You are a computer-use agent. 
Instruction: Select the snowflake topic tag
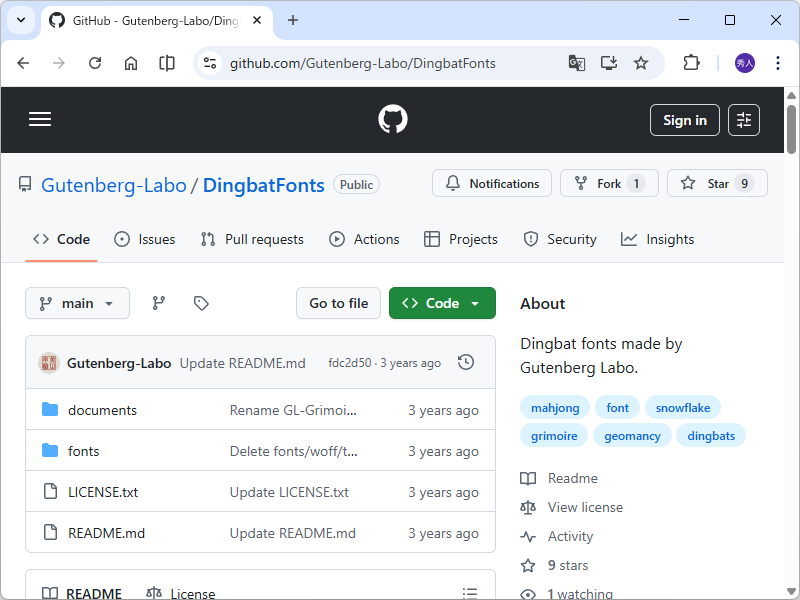point(683,408)
